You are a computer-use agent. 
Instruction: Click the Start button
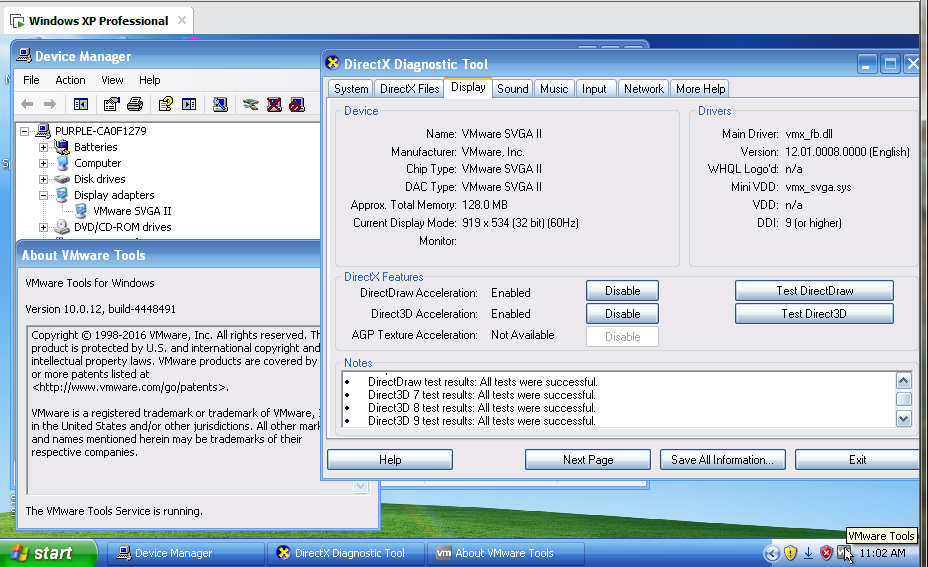[x=47, y=553]
